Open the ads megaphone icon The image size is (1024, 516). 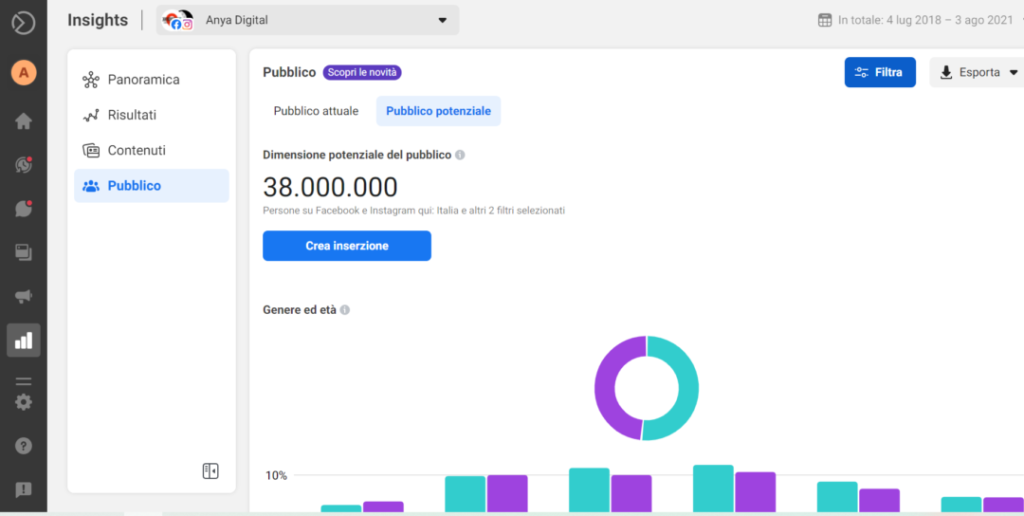click(24, 297)
